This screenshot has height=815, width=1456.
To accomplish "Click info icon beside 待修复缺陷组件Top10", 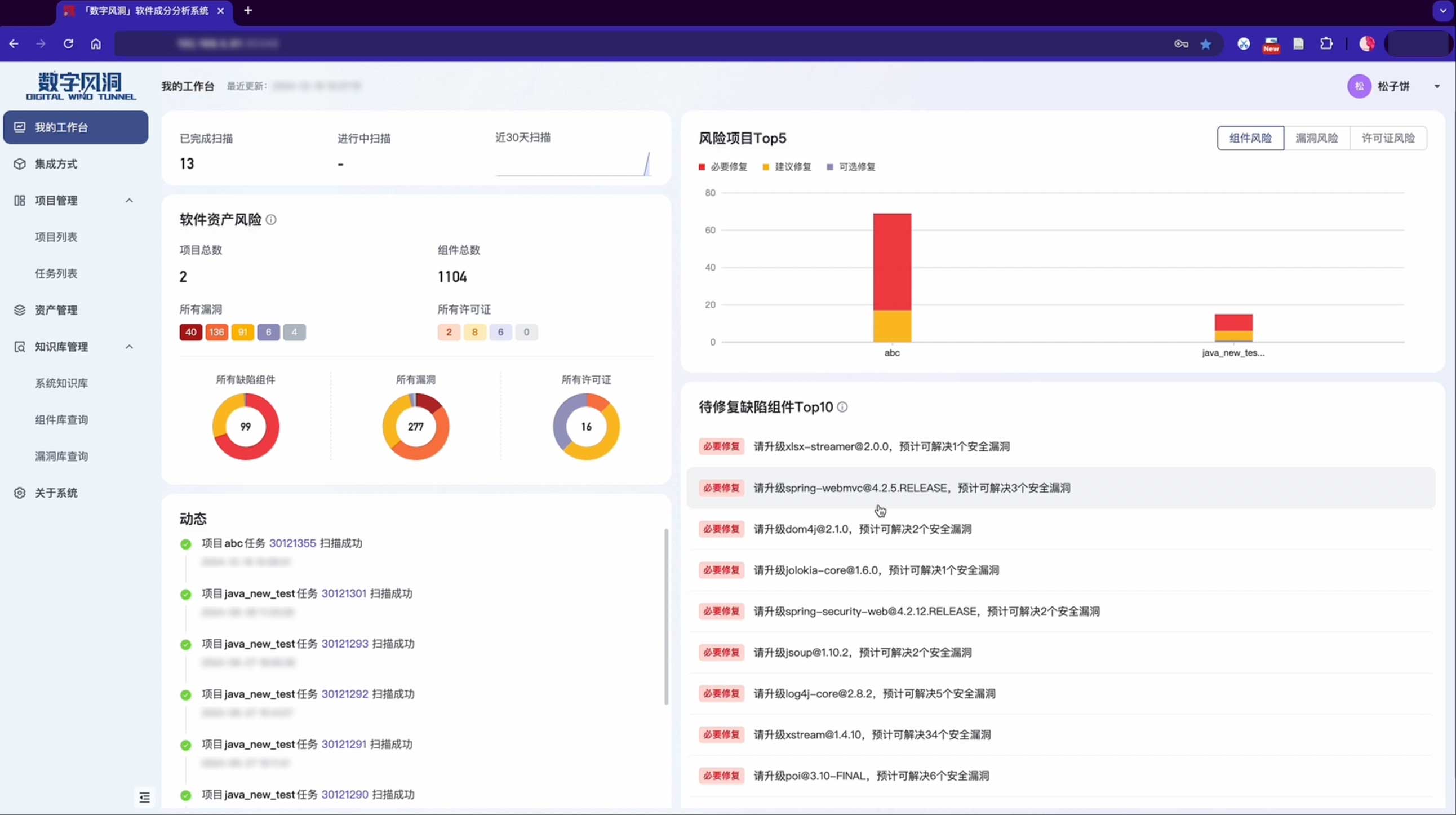I will click(842, 407).
